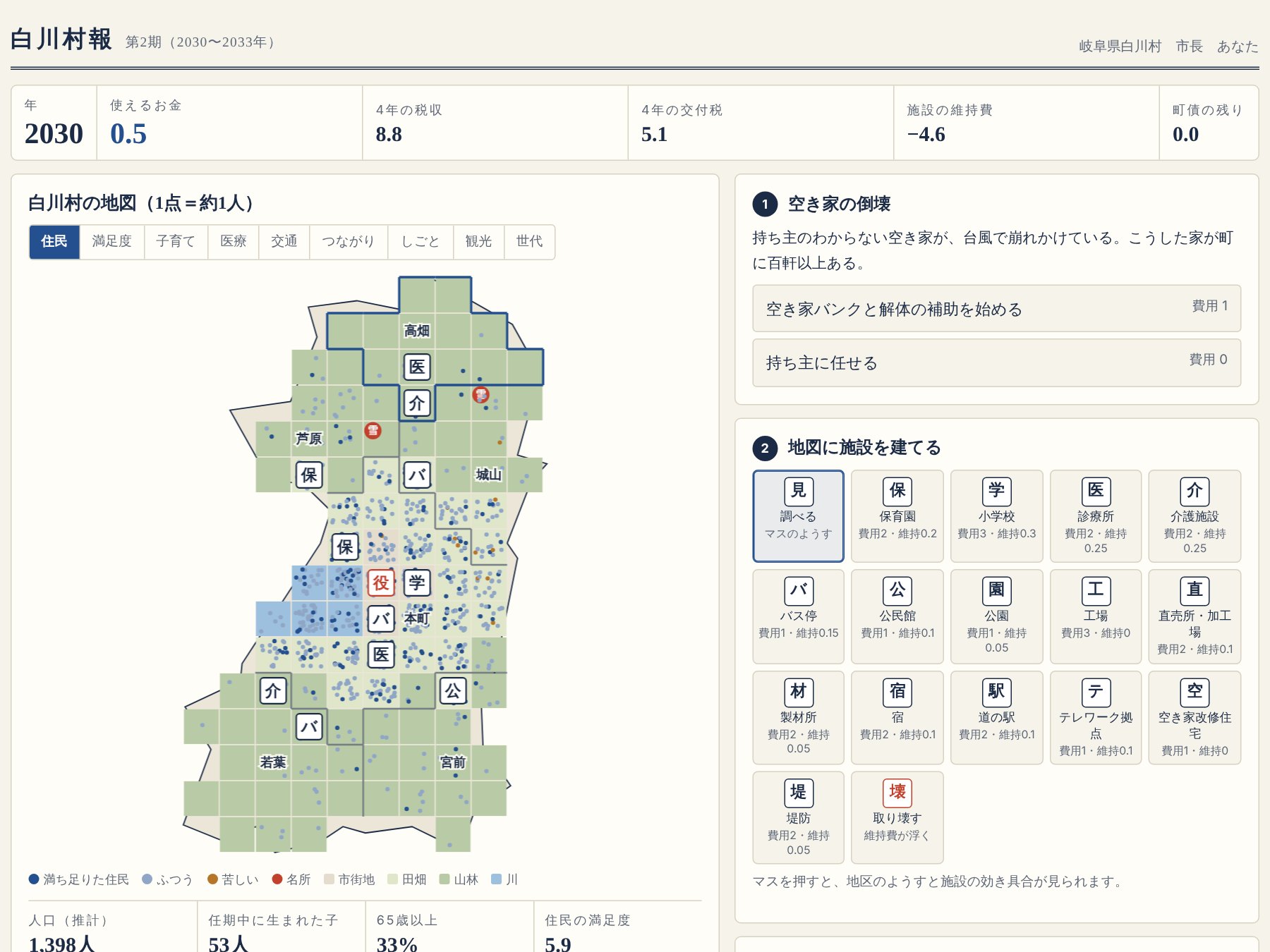
Task: Click the 宮前 district label on map
Action: click(453, 762)
